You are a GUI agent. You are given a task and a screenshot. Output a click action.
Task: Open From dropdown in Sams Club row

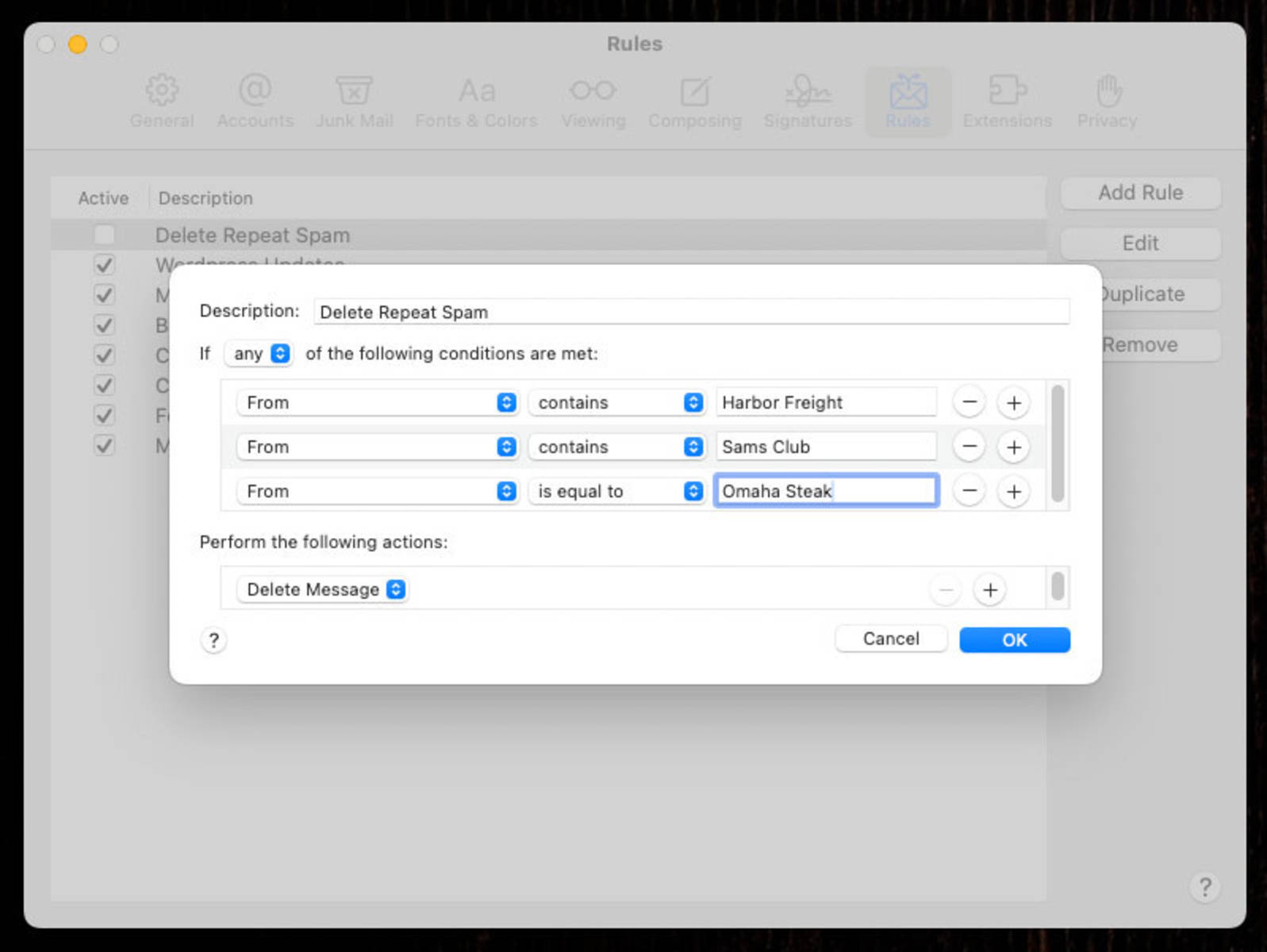click(x=378, y=447)
